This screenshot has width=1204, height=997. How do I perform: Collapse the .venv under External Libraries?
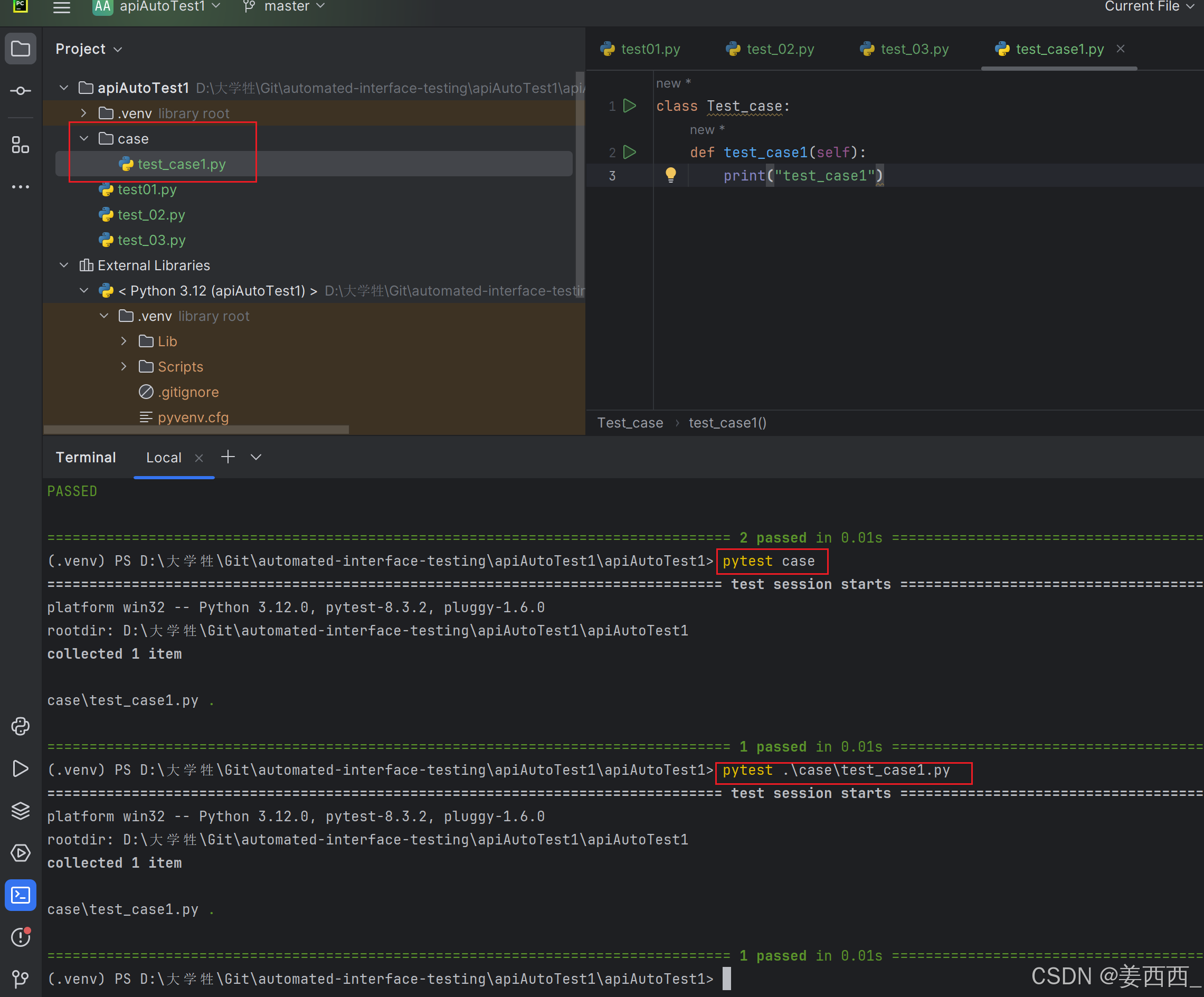[x=104, y=315]
